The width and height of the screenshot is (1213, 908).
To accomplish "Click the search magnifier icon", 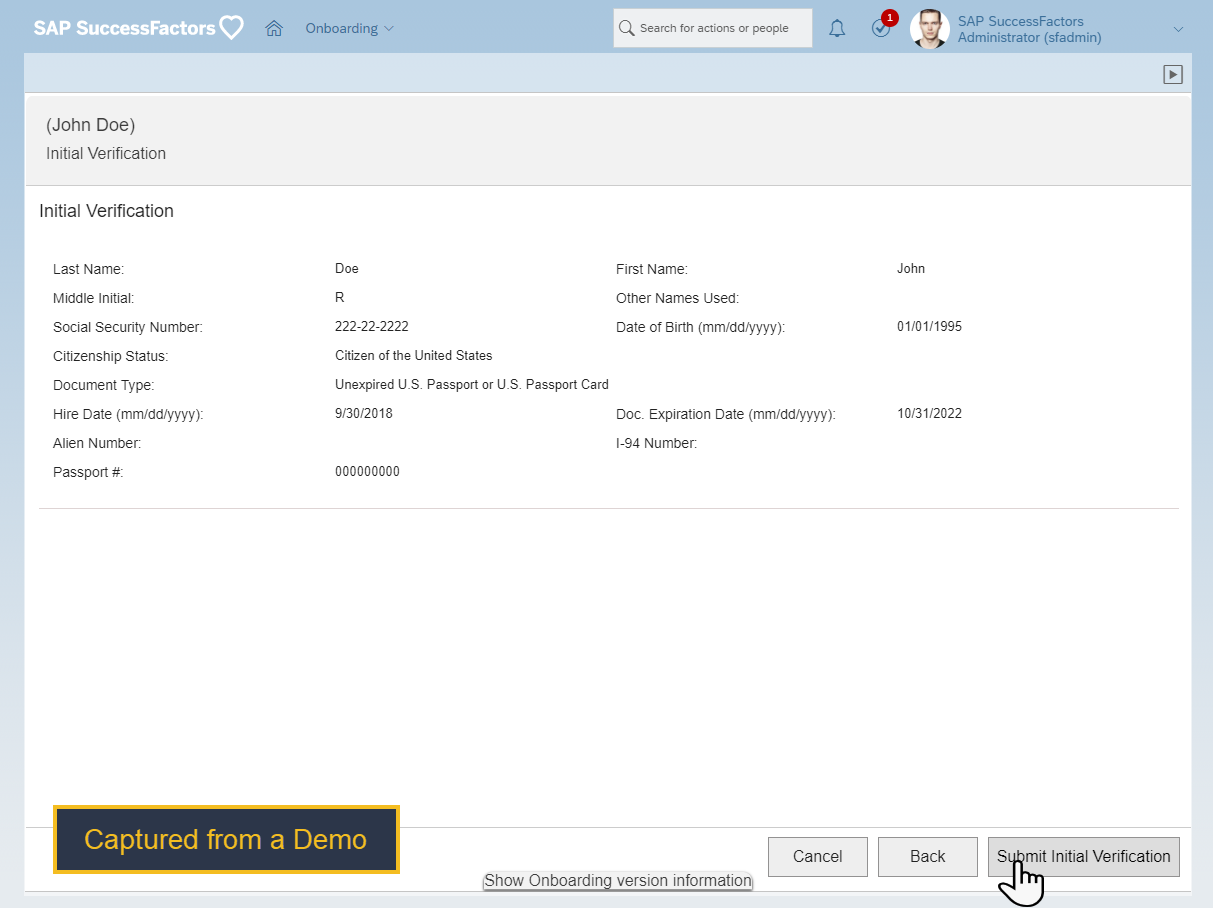I will pyautogui.click(x=627, y=28).
